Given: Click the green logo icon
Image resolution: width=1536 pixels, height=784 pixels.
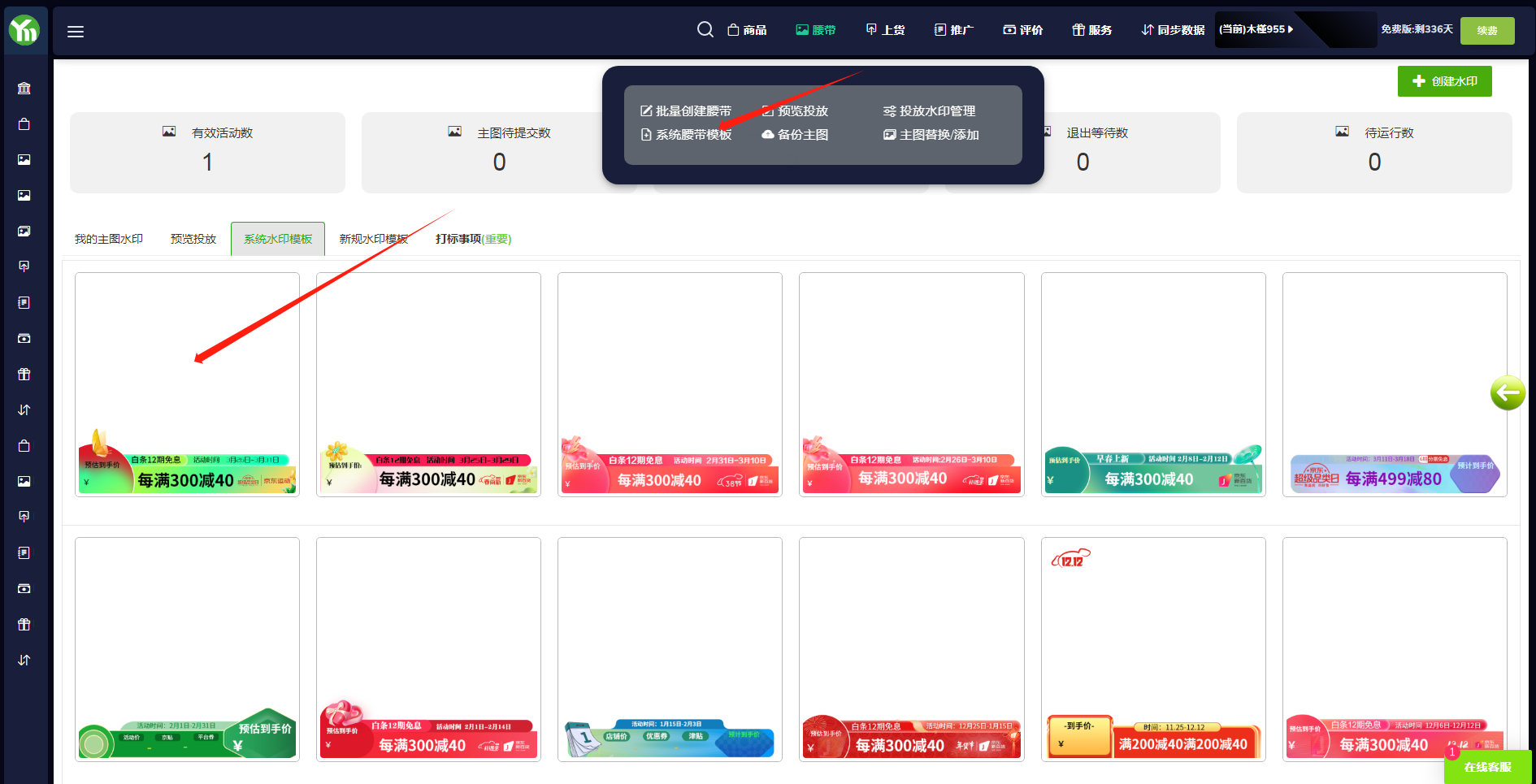Looking at the screenshot, I should (24, 30).
